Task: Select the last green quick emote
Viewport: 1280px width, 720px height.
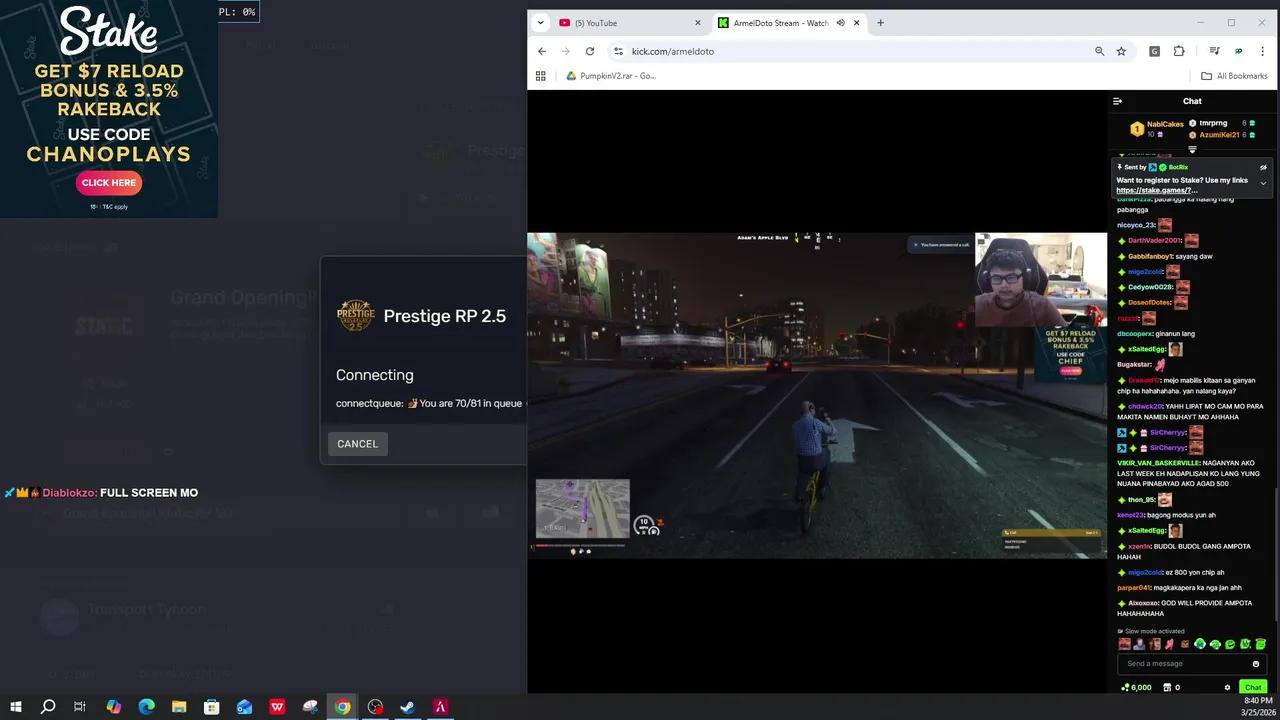Action: pyautogui.click(x=1260, y=645)
